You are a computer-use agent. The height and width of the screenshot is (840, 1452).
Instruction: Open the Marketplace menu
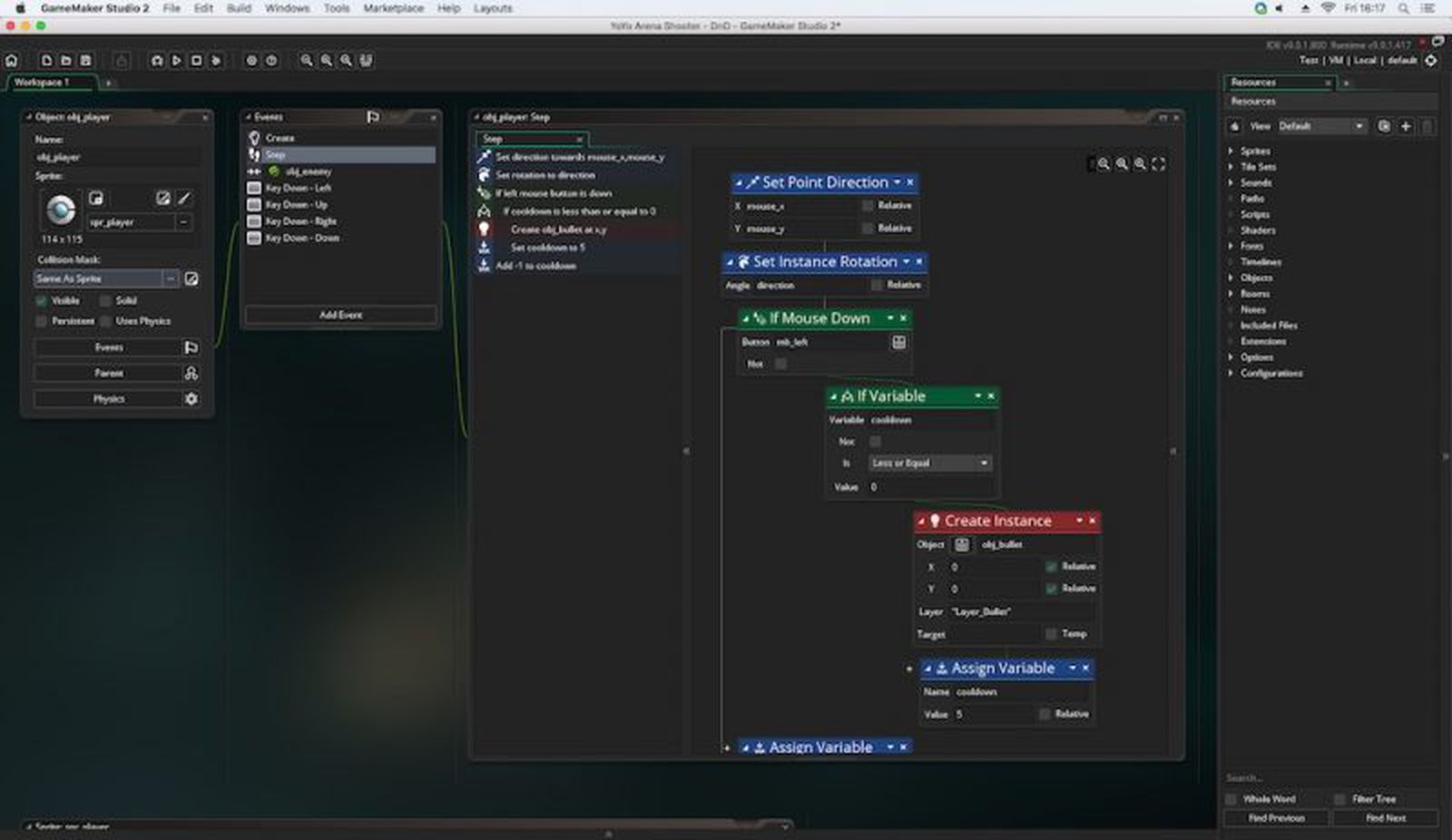click(x=392, y=8)
